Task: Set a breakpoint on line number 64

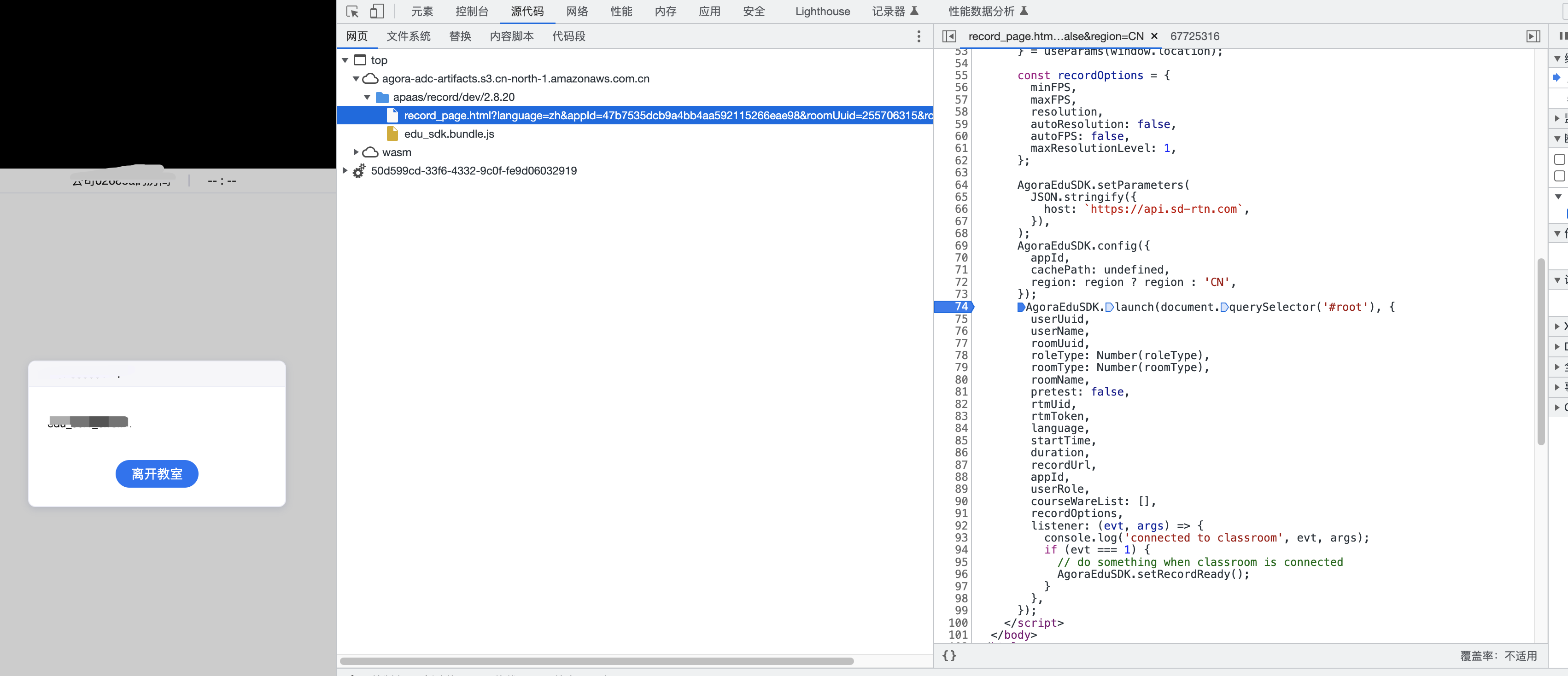Action: [x=960, y=185]
